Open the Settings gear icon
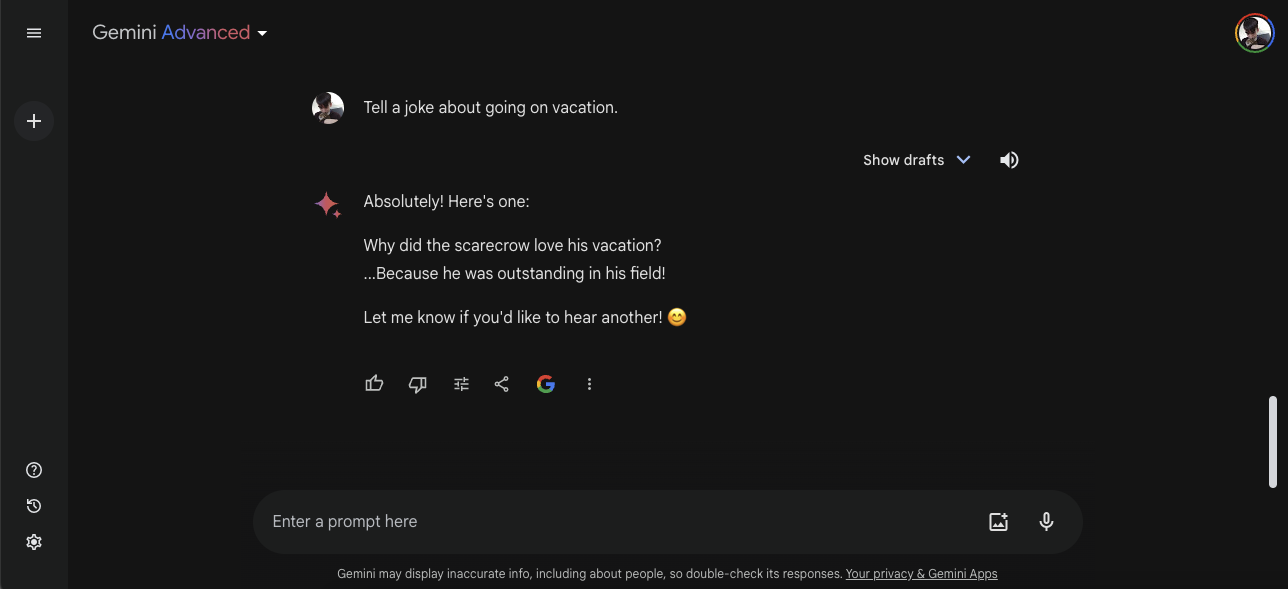The height and width of the screenshot is (589, 1288). click(x=34, y=542)
